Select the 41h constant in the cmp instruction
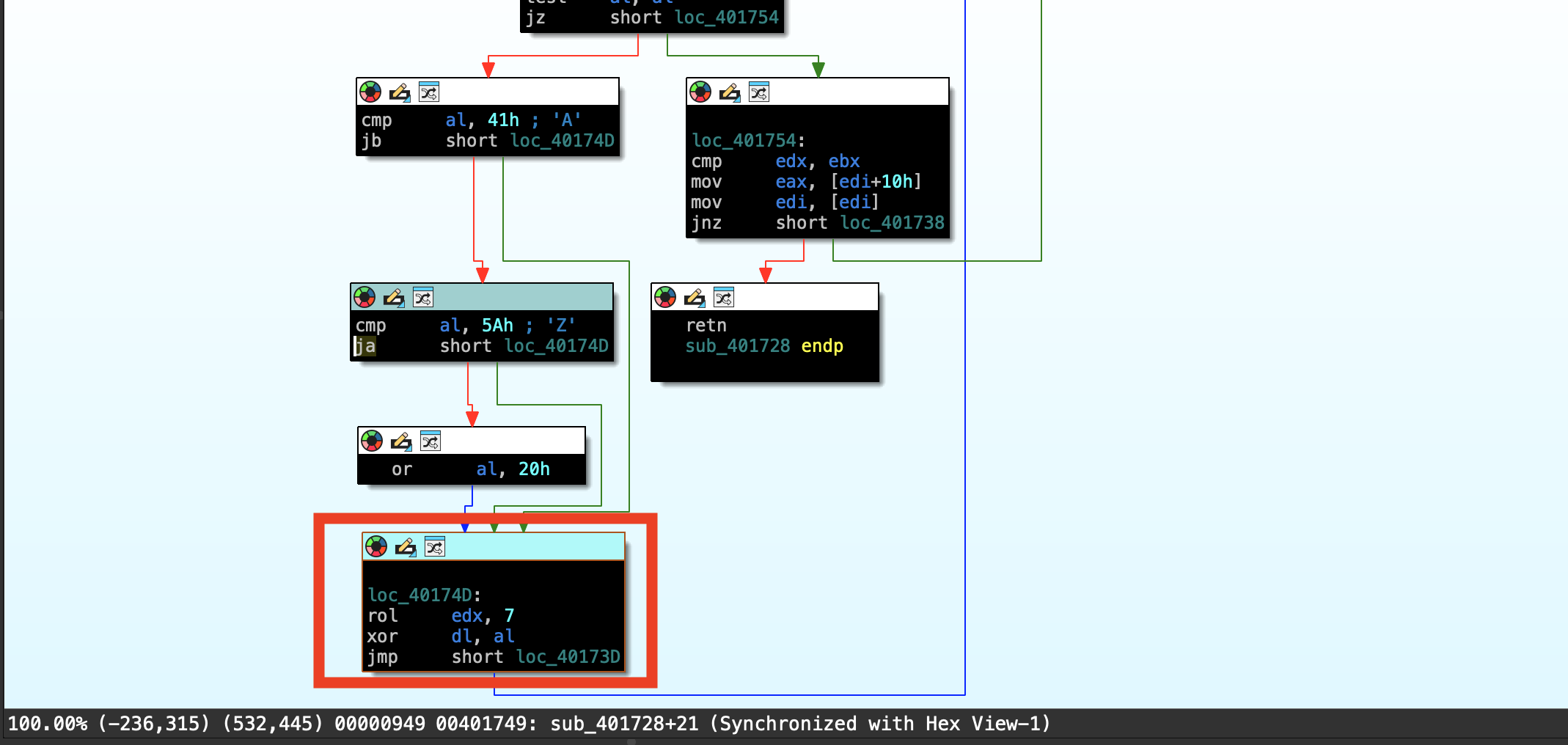The image size is (1568, 745). pyautogui.click(x=503, y=120)
